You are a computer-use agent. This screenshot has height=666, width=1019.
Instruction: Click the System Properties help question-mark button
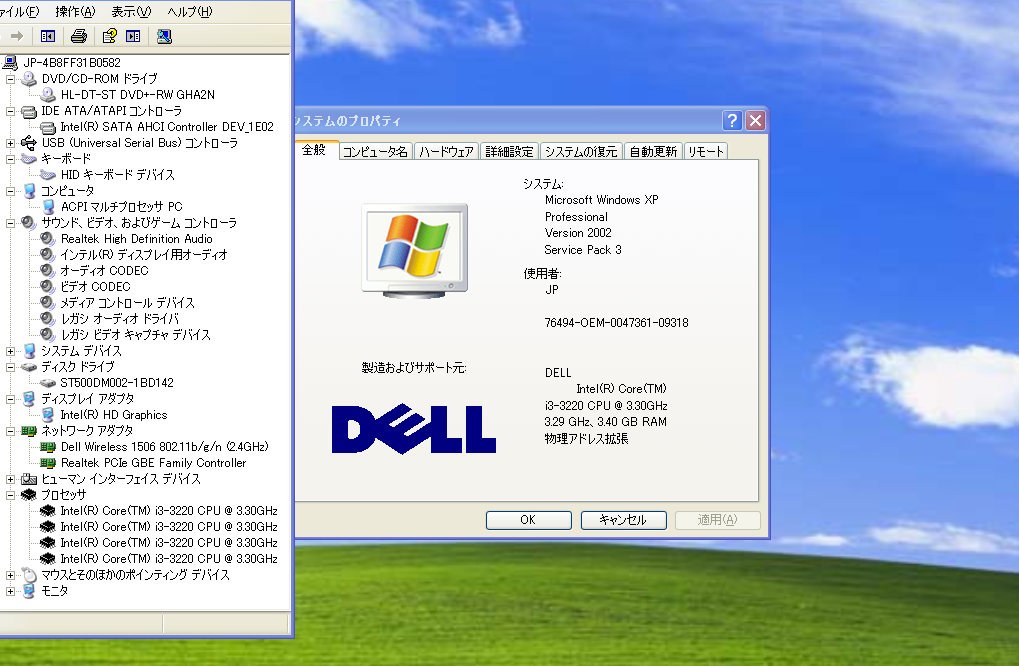tap(732, 120)
